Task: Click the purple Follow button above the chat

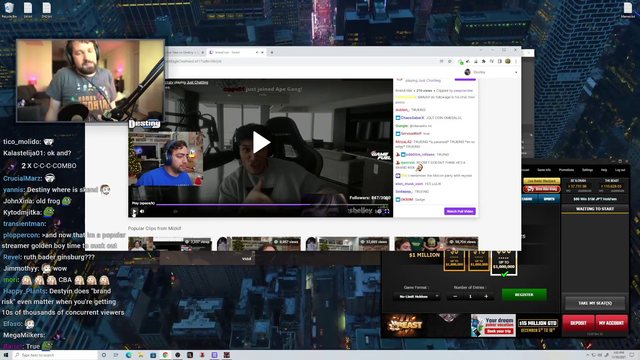Action: tap(465, 79)
